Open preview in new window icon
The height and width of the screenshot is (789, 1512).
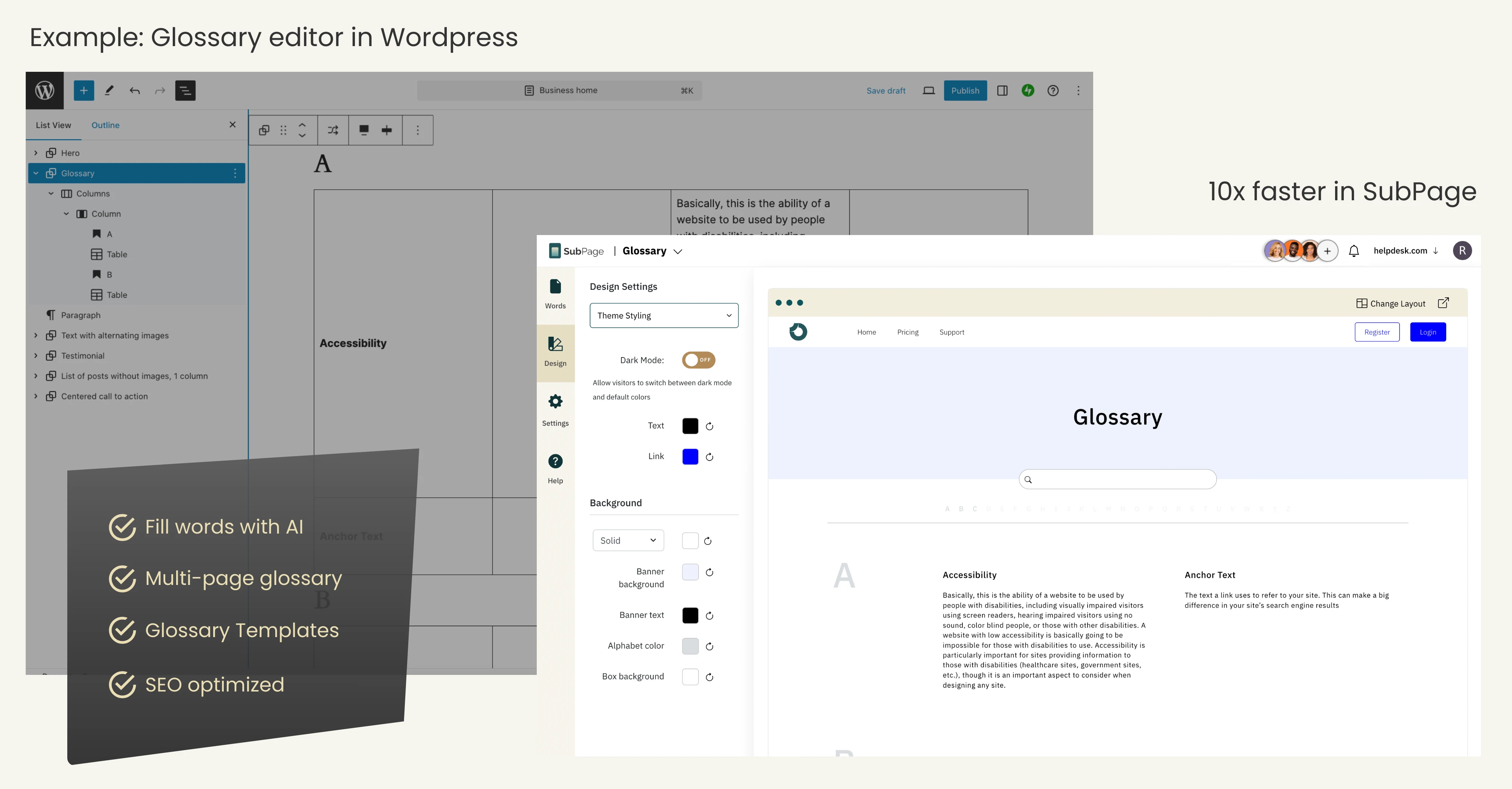[1443, 303]
